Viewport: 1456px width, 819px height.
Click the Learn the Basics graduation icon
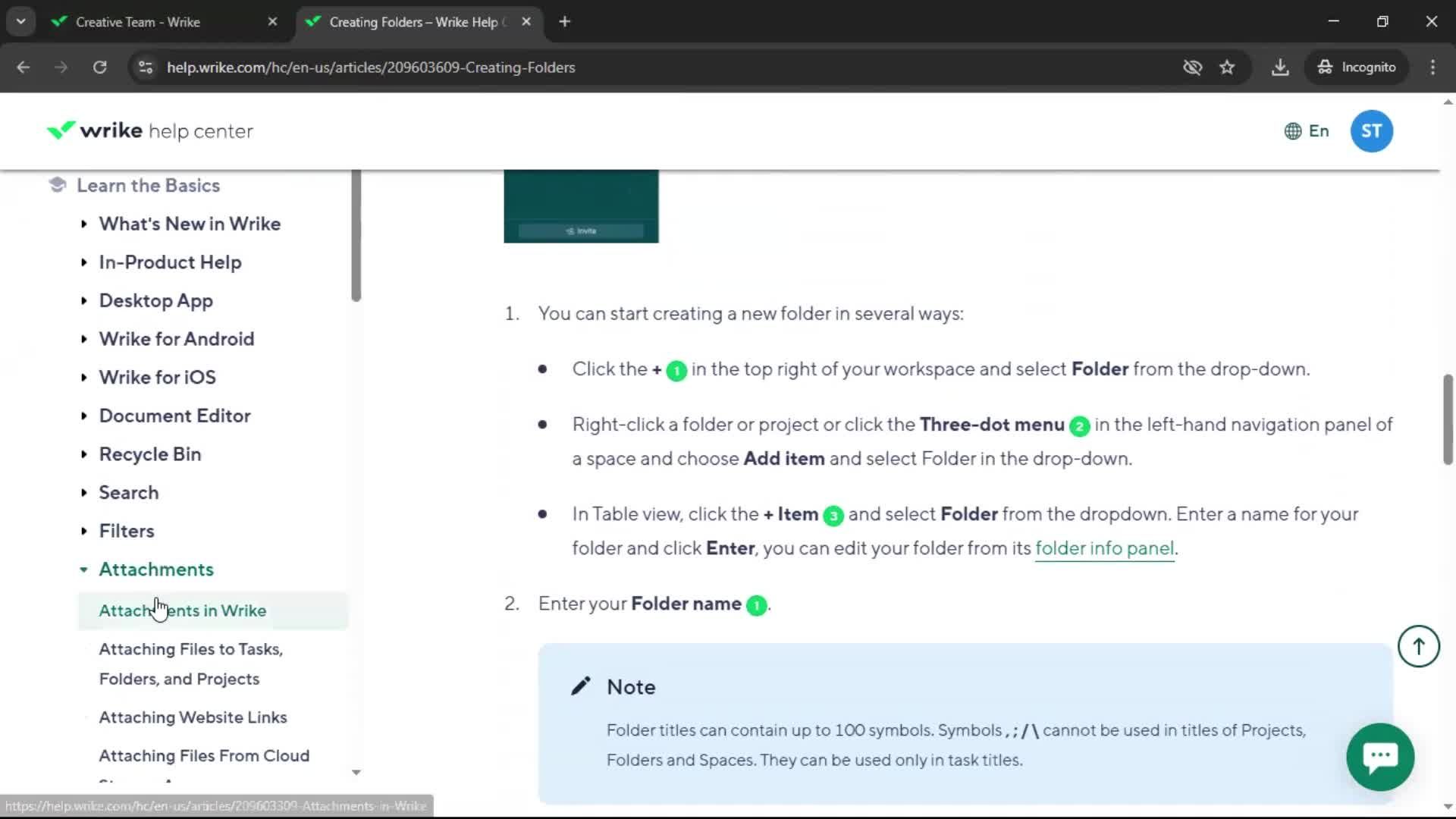tap(57, 185)
